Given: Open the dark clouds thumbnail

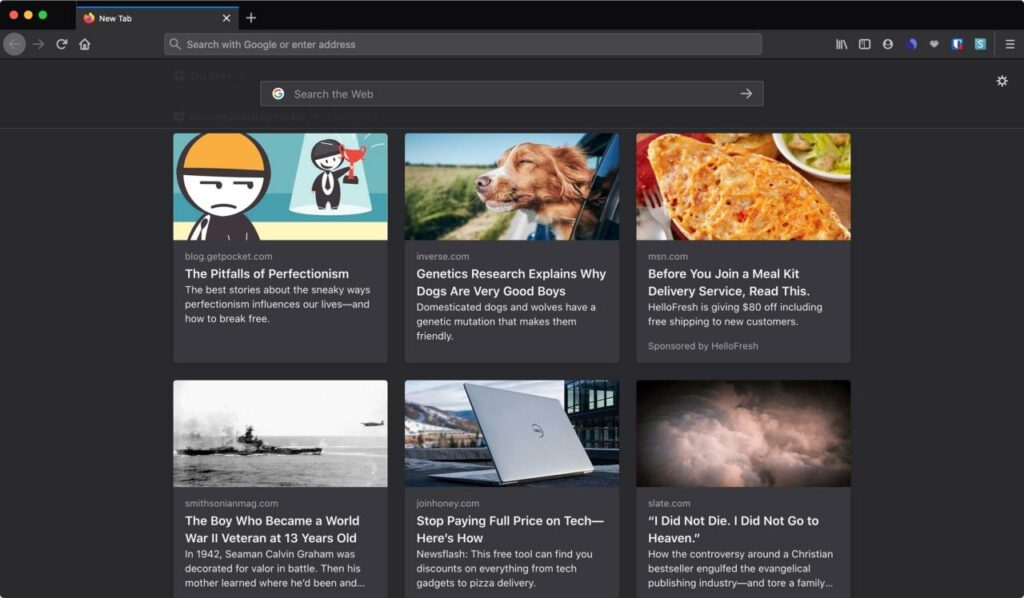Looking at the screenshot, I should 743,433.
